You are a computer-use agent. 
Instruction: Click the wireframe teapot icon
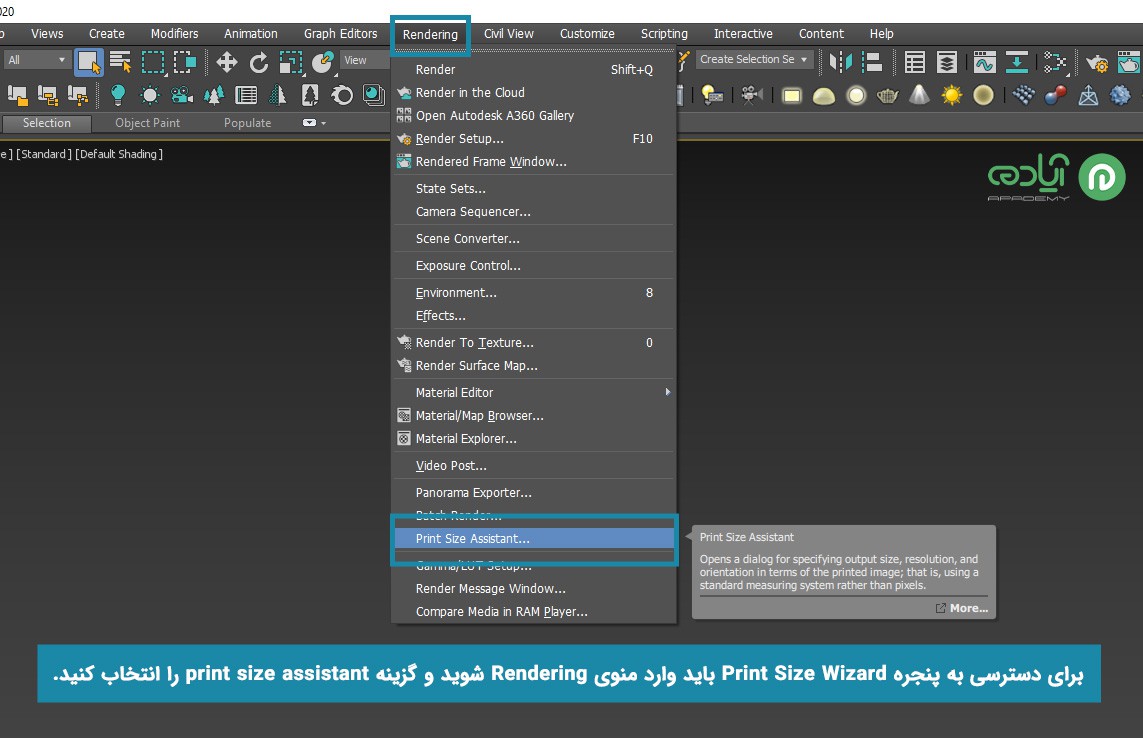pos(887,96)
